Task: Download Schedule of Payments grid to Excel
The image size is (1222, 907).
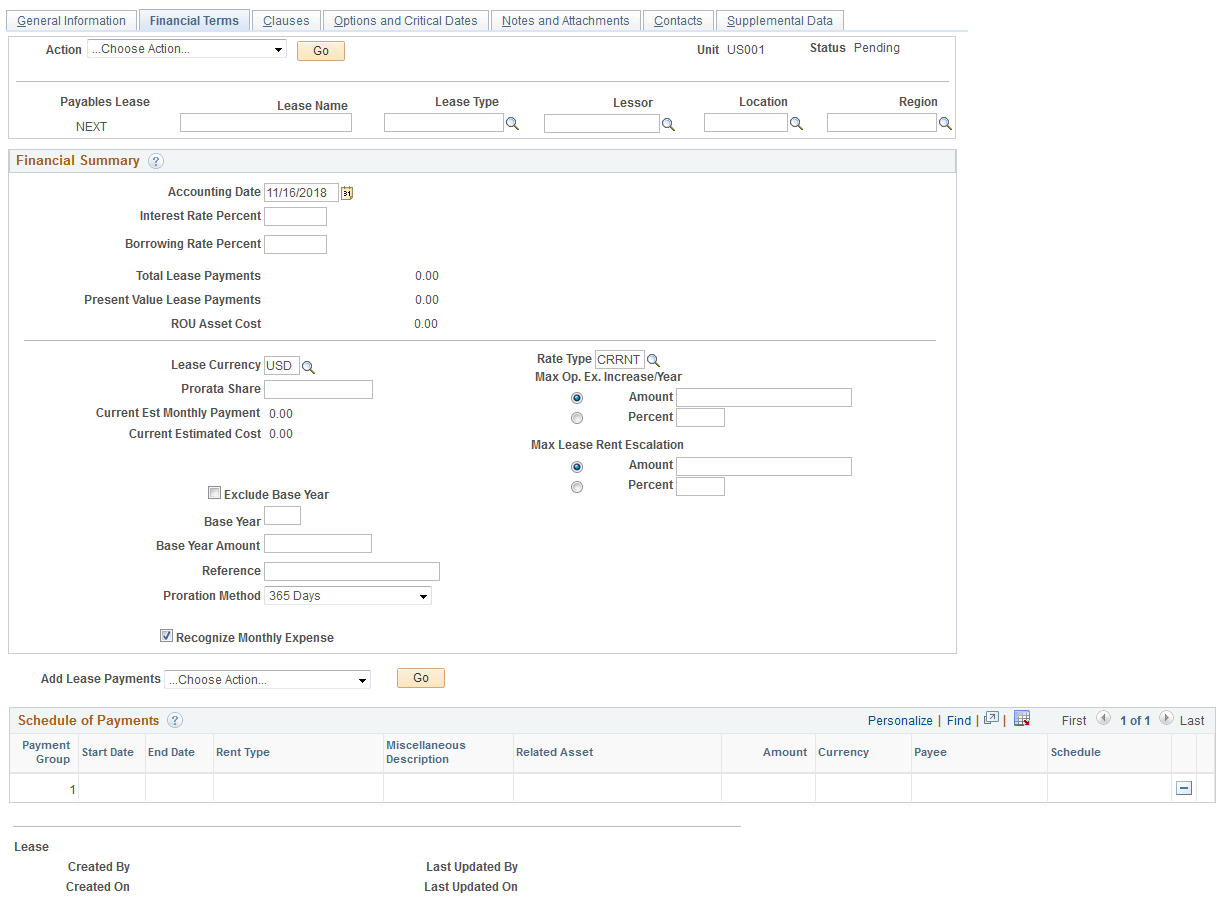Action: tap(1022, 719)
